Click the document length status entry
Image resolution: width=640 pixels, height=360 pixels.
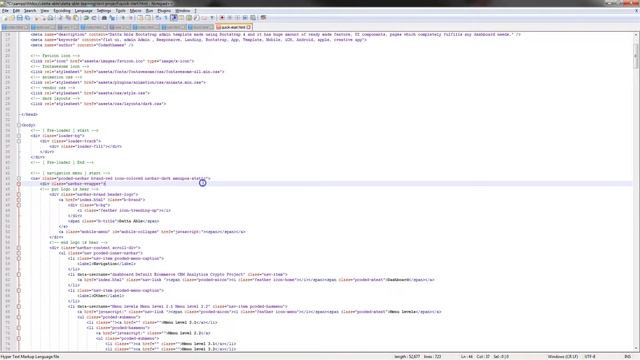pos(407,357)
